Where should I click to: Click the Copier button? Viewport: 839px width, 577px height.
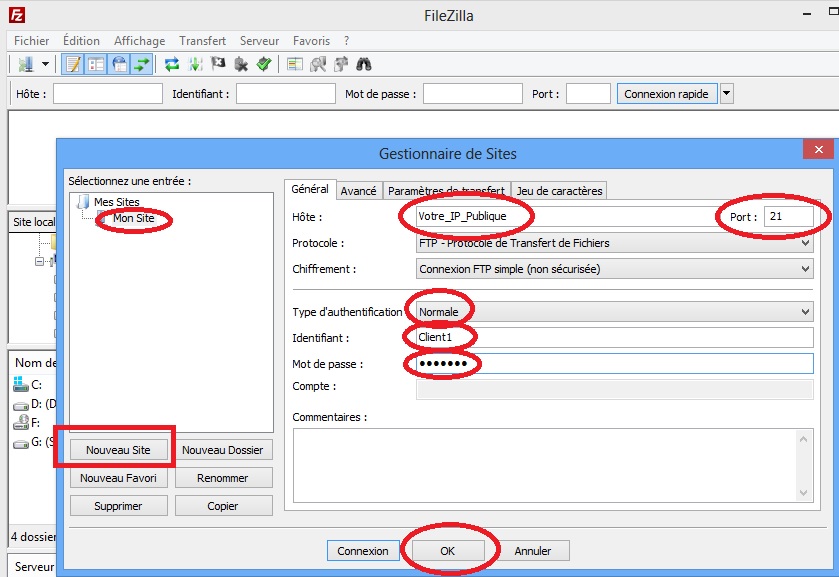223,506
